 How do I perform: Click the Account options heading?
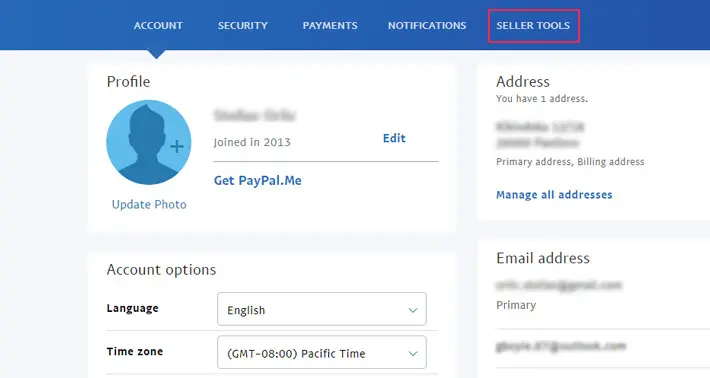[161, 270]
